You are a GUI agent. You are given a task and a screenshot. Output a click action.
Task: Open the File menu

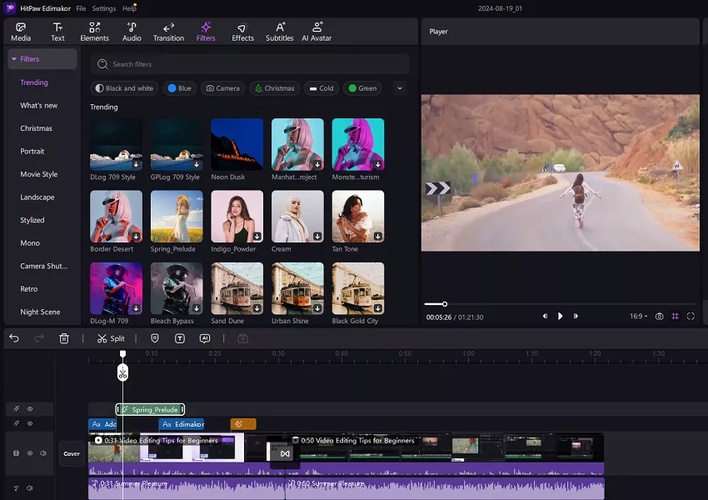pyautogui.click(x=81, y=8)
